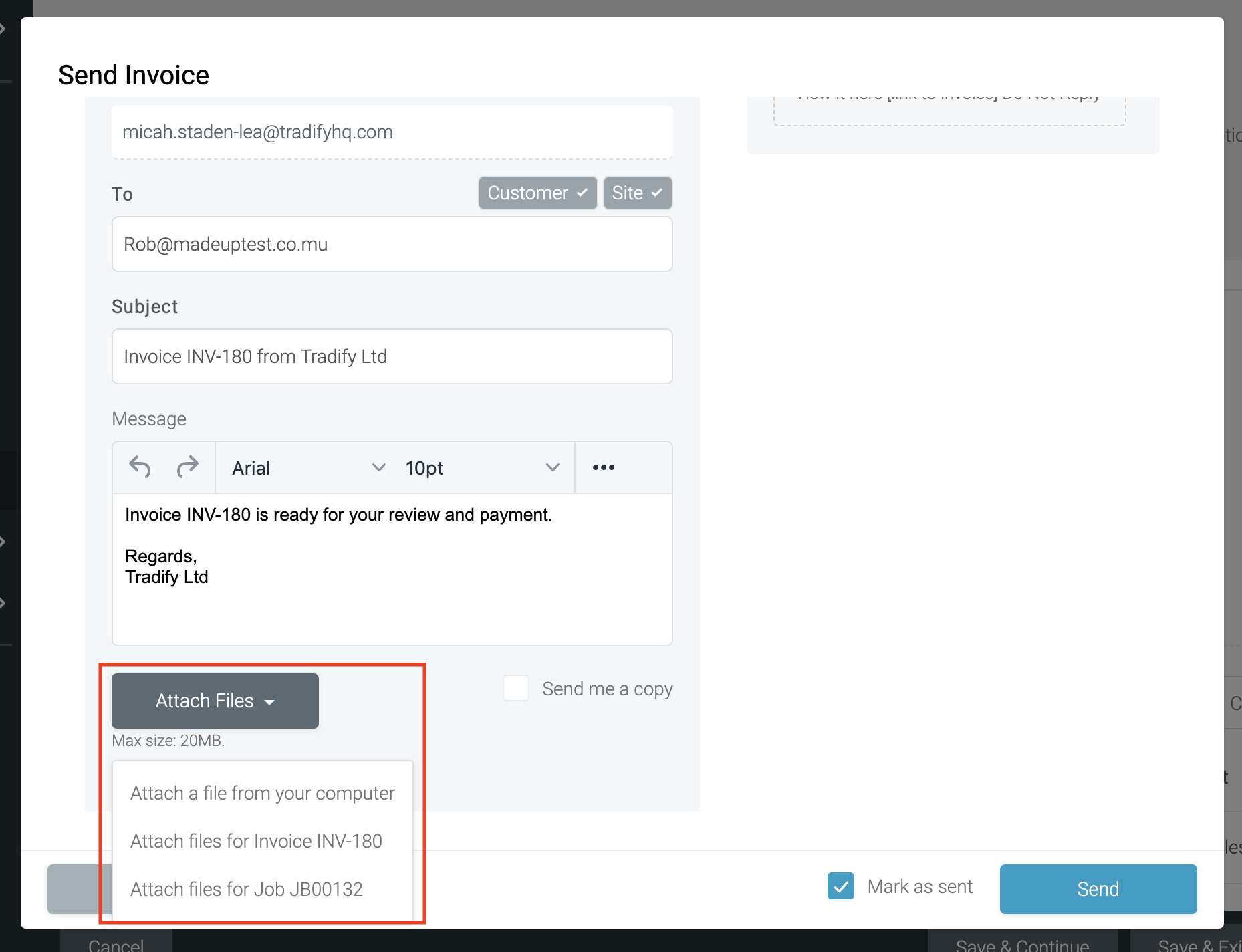
Task: Click the redo arrow in message toolbar
Action: click(188, 467)
